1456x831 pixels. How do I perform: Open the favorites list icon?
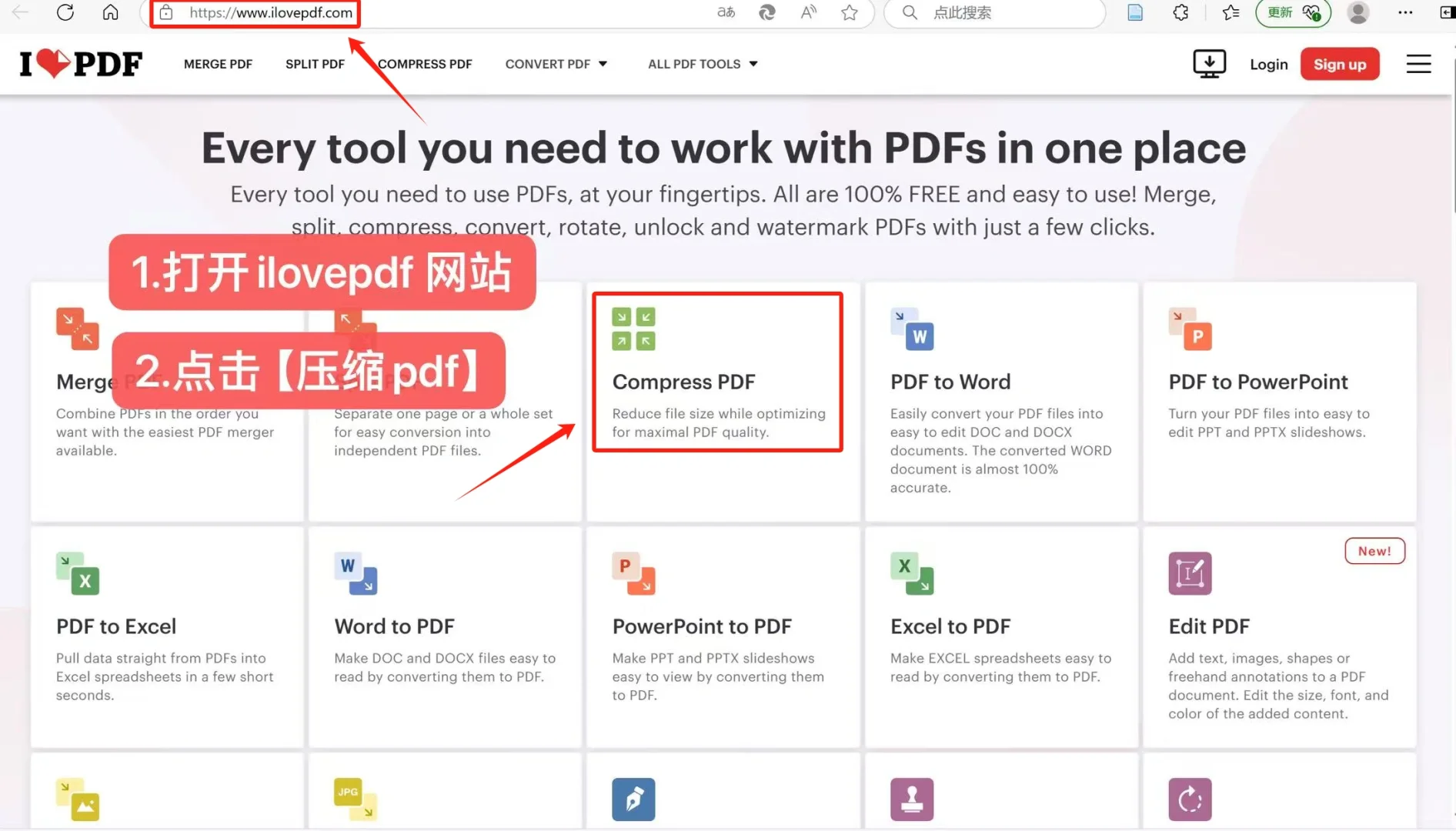tap(1231, 12)
